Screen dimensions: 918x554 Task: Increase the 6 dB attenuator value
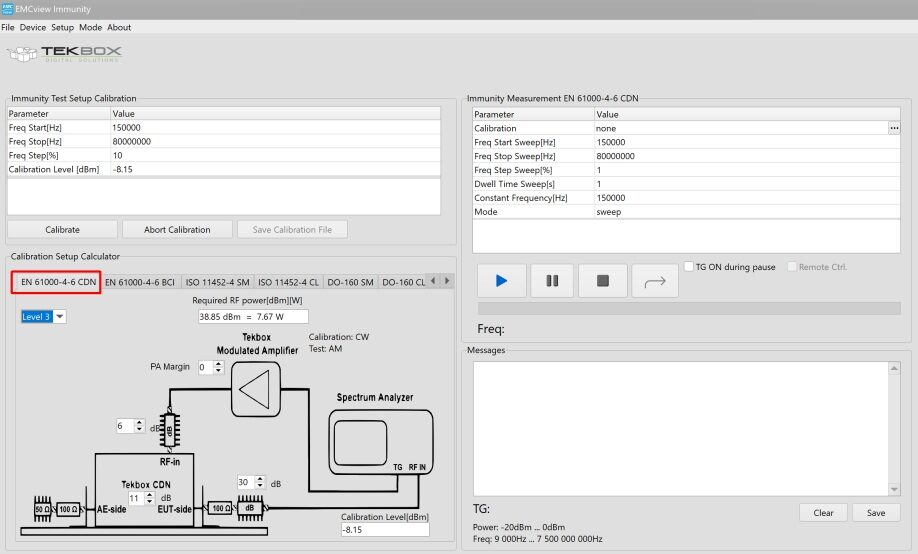point(139,422)
